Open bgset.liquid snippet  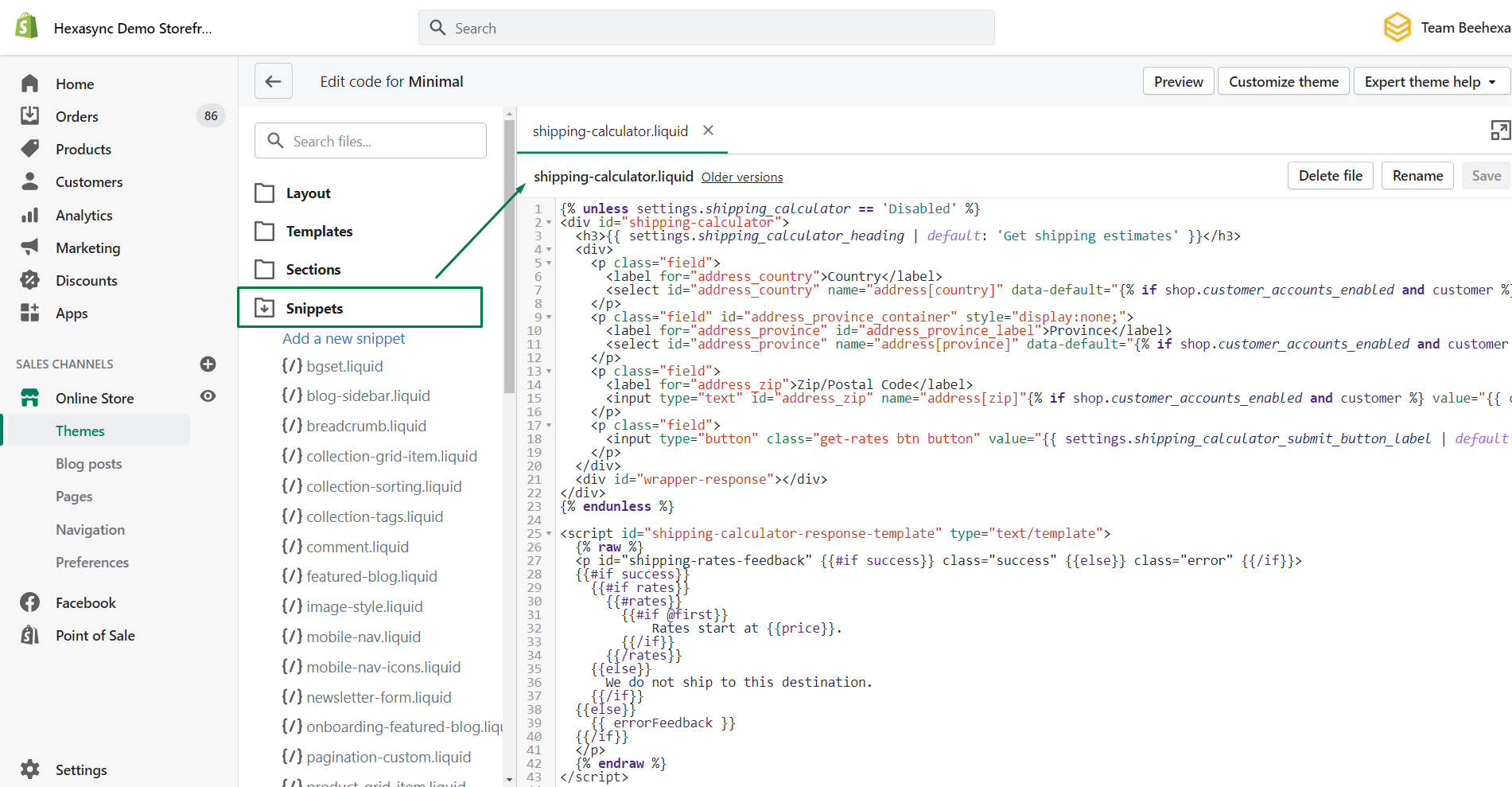pyautogui.click(x=332, y=366)
